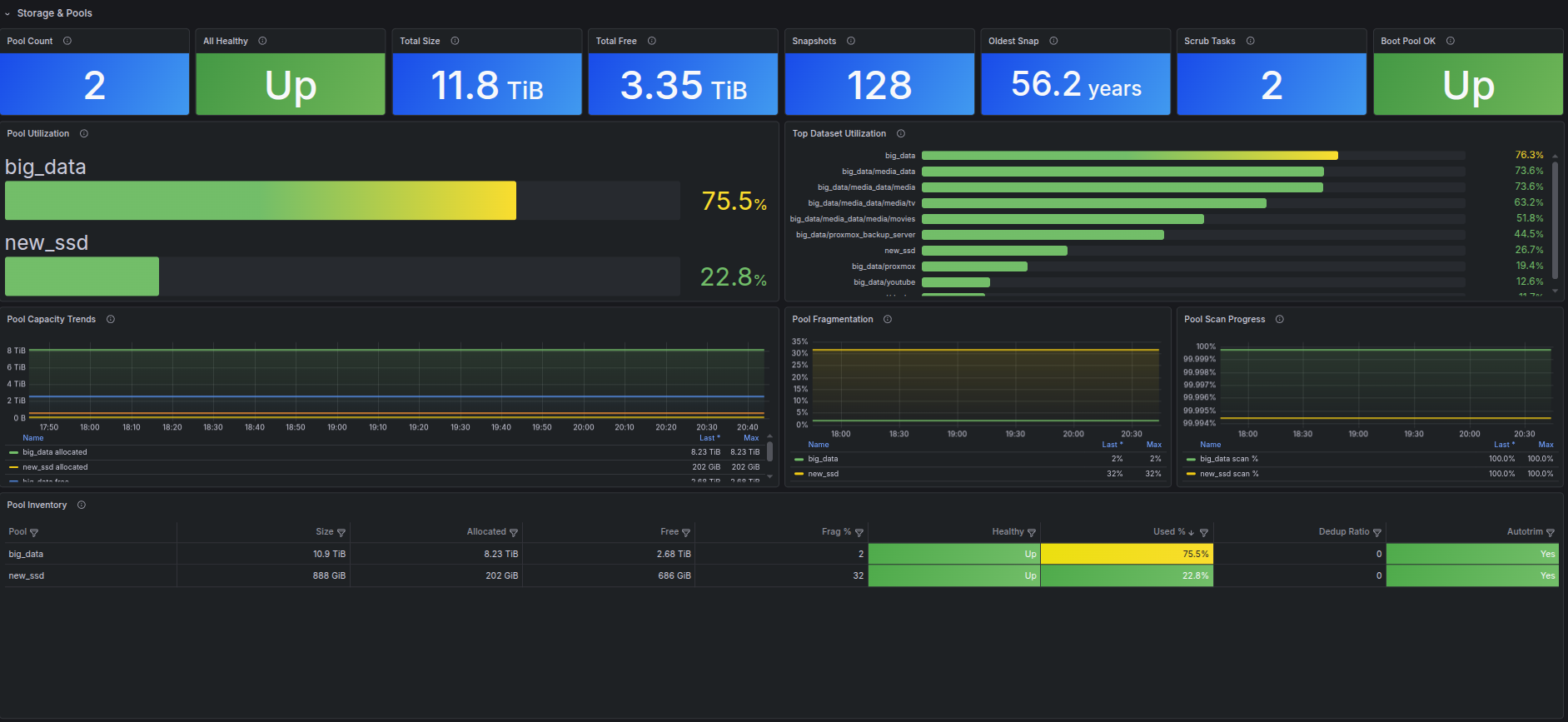Click the info icon next to Pool Fragmentation
Screen dimensions: 1568x722
click(888, 319)
